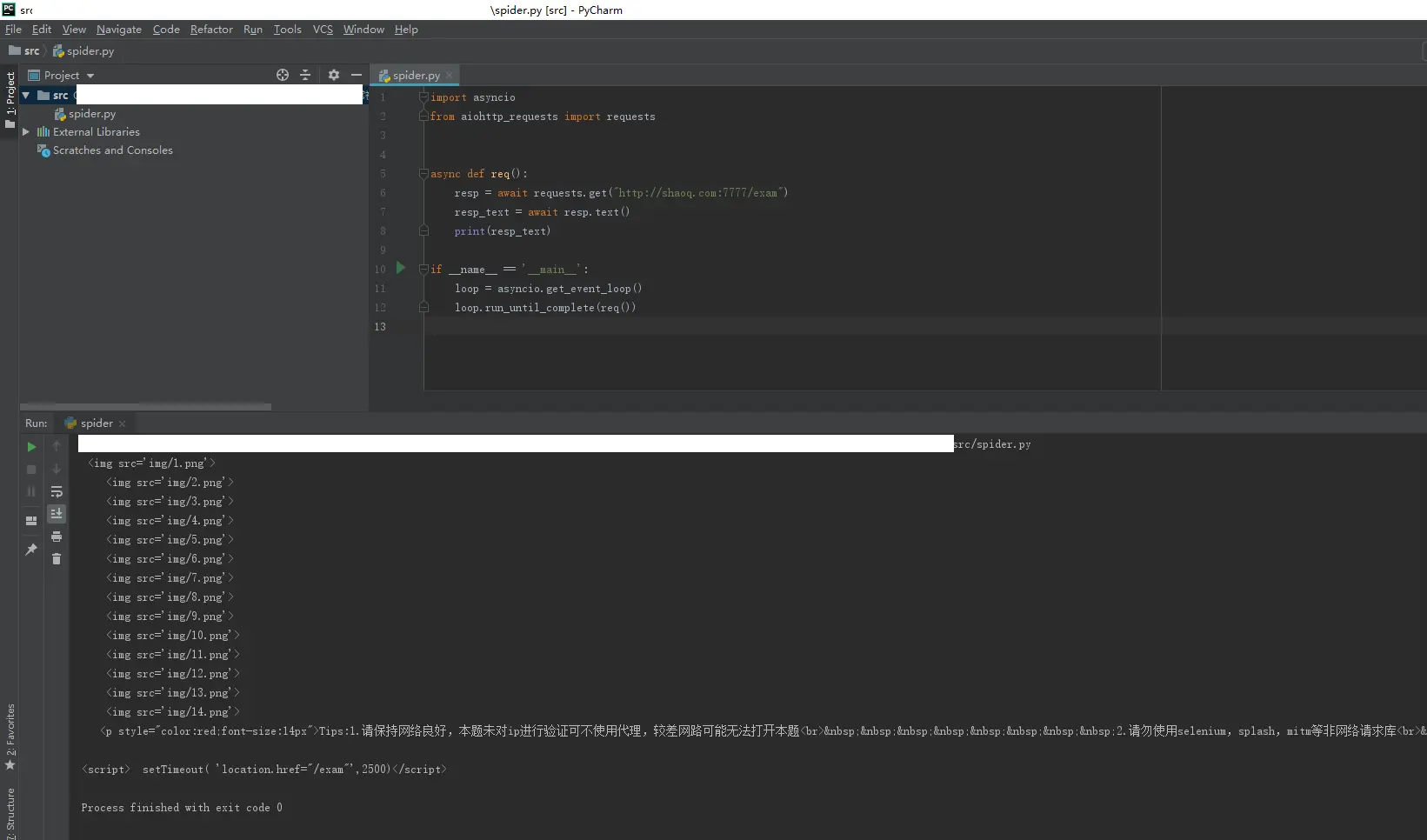
Task: Collapse all in Project panel
Action: pyautogui.click(x=305, y=75)
